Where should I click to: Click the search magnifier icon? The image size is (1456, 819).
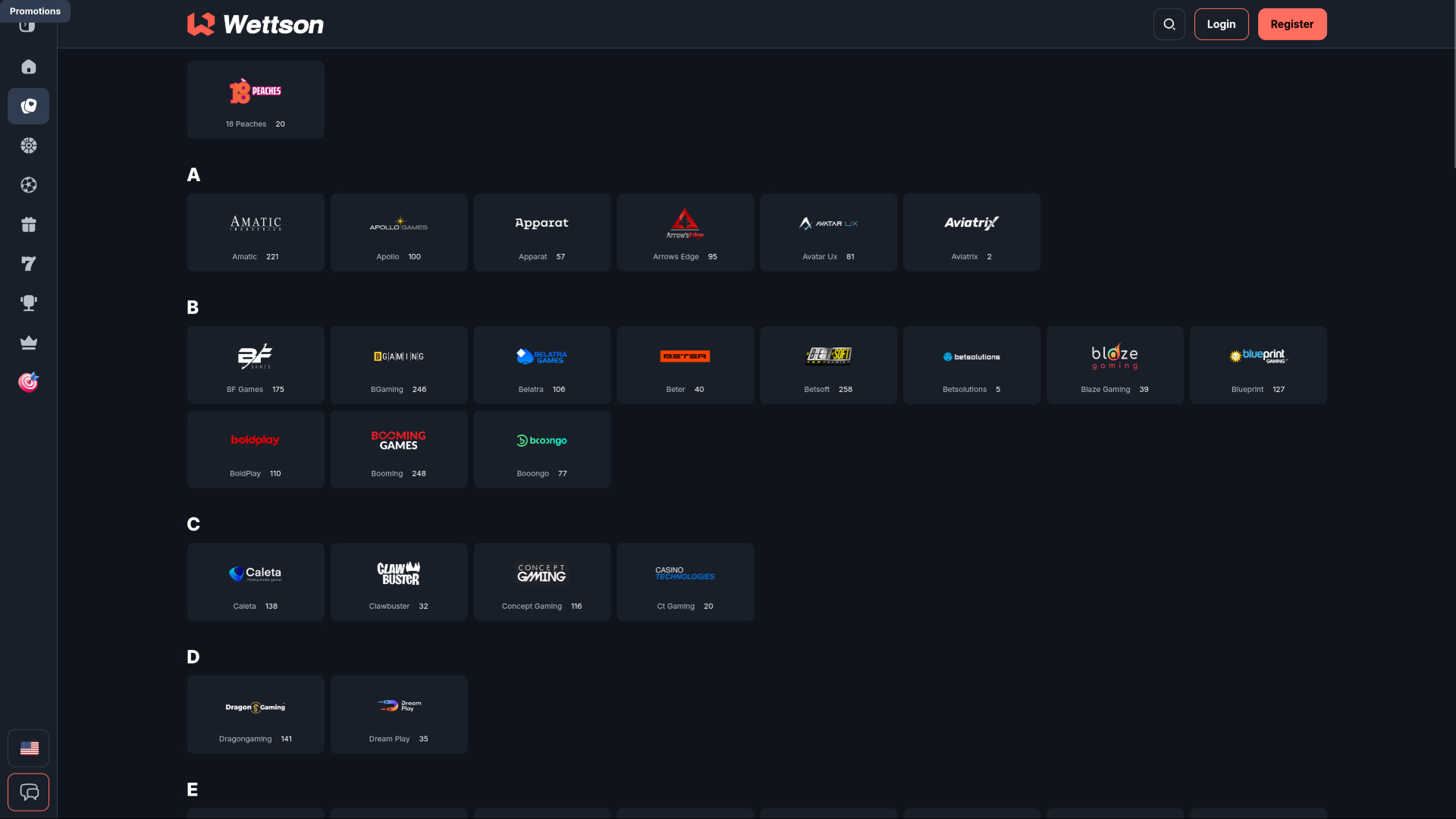tap(1169, 24)
